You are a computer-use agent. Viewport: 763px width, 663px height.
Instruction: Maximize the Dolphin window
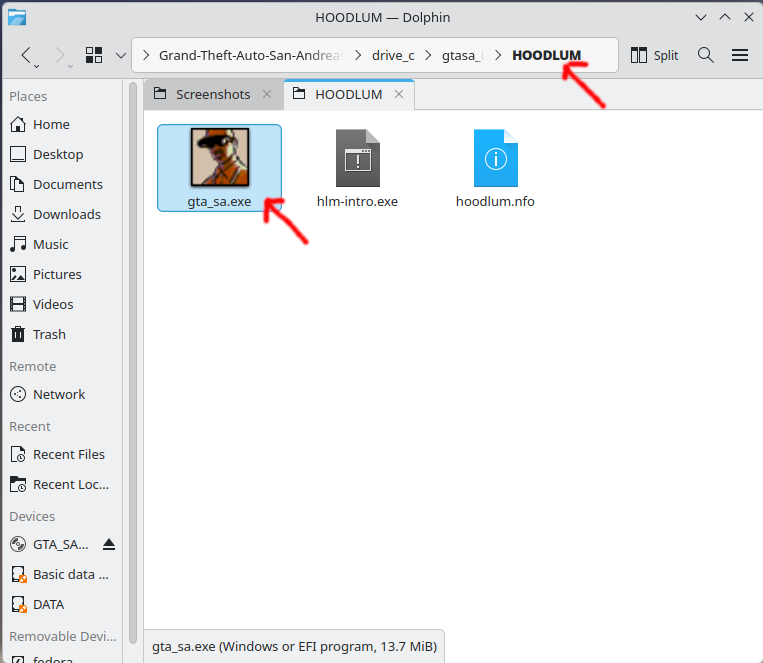[725, 18]
